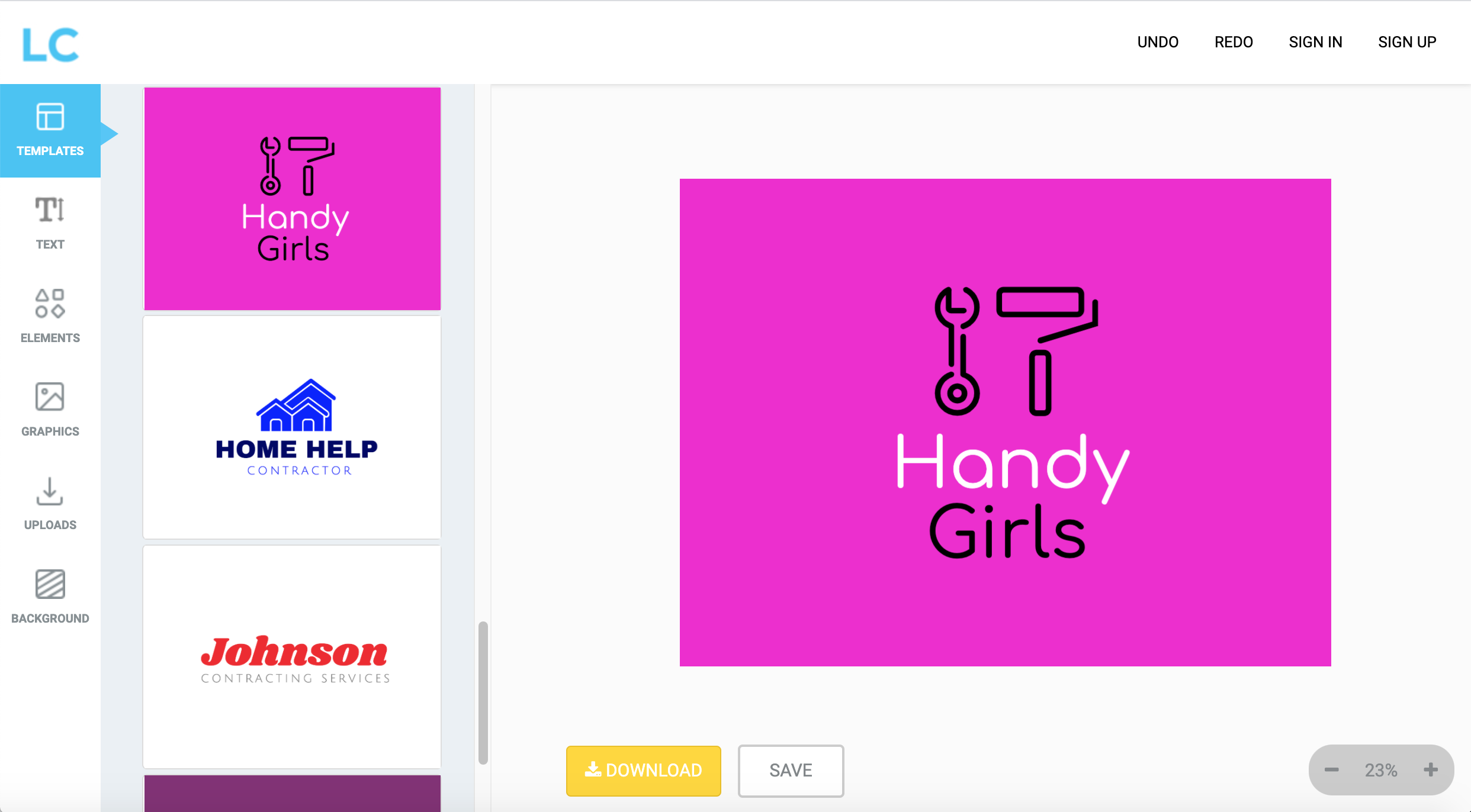Choose the Handy Girls template thumbnail
The image size is (1471, 812).
pyautogui.click(x=293, y=198)
